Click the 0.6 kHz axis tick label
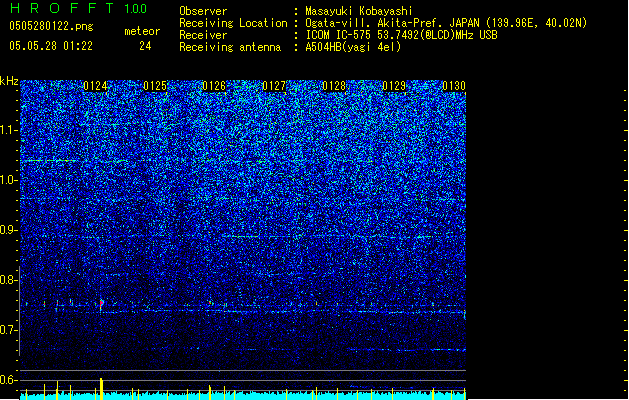Screen dimensions: 629x400 coord(8,380)
